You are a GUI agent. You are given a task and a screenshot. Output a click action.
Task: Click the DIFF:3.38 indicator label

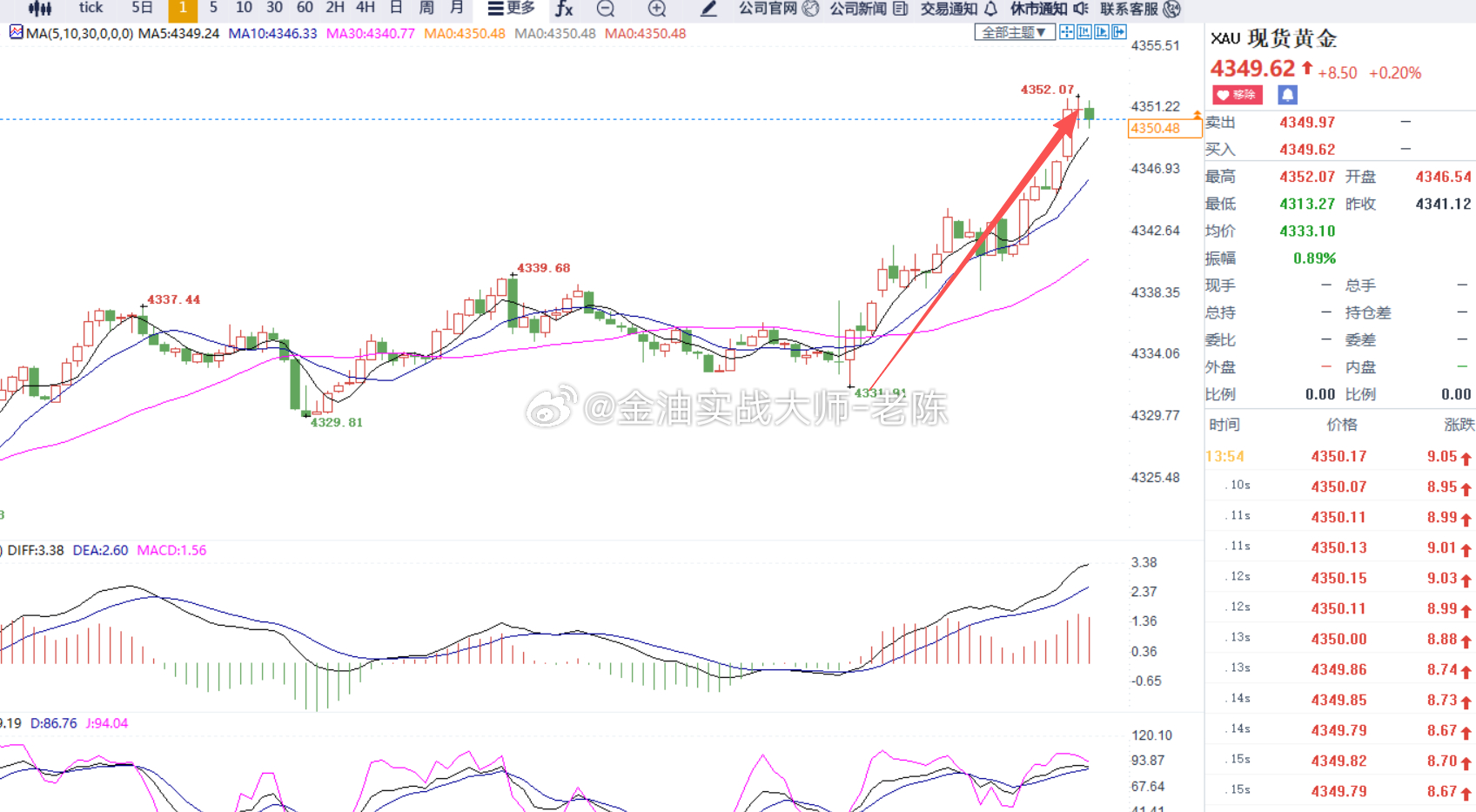36,550
